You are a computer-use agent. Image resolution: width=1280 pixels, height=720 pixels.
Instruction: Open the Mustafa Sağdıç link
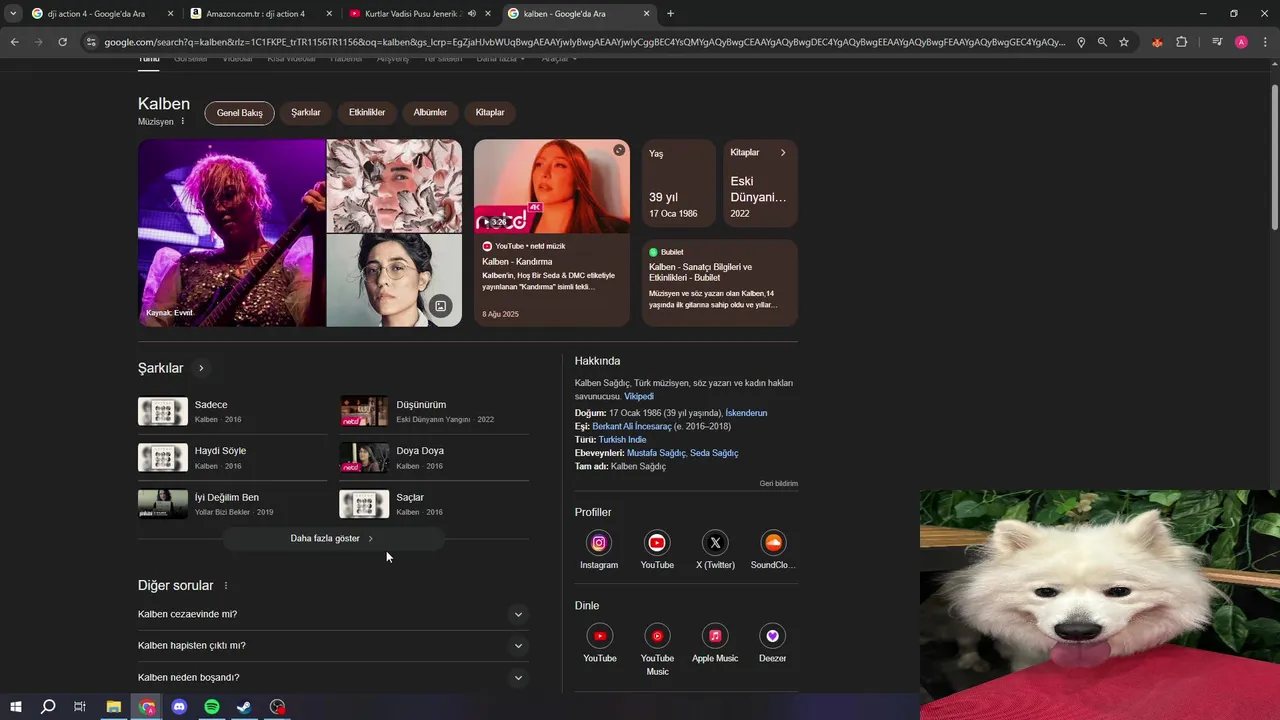(656, 453)
